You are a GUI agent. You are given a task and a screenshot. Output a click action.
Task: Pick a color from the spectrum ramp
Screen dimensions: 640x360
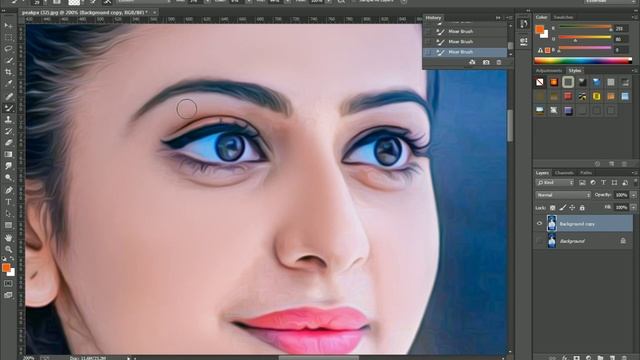pos(583,61)
